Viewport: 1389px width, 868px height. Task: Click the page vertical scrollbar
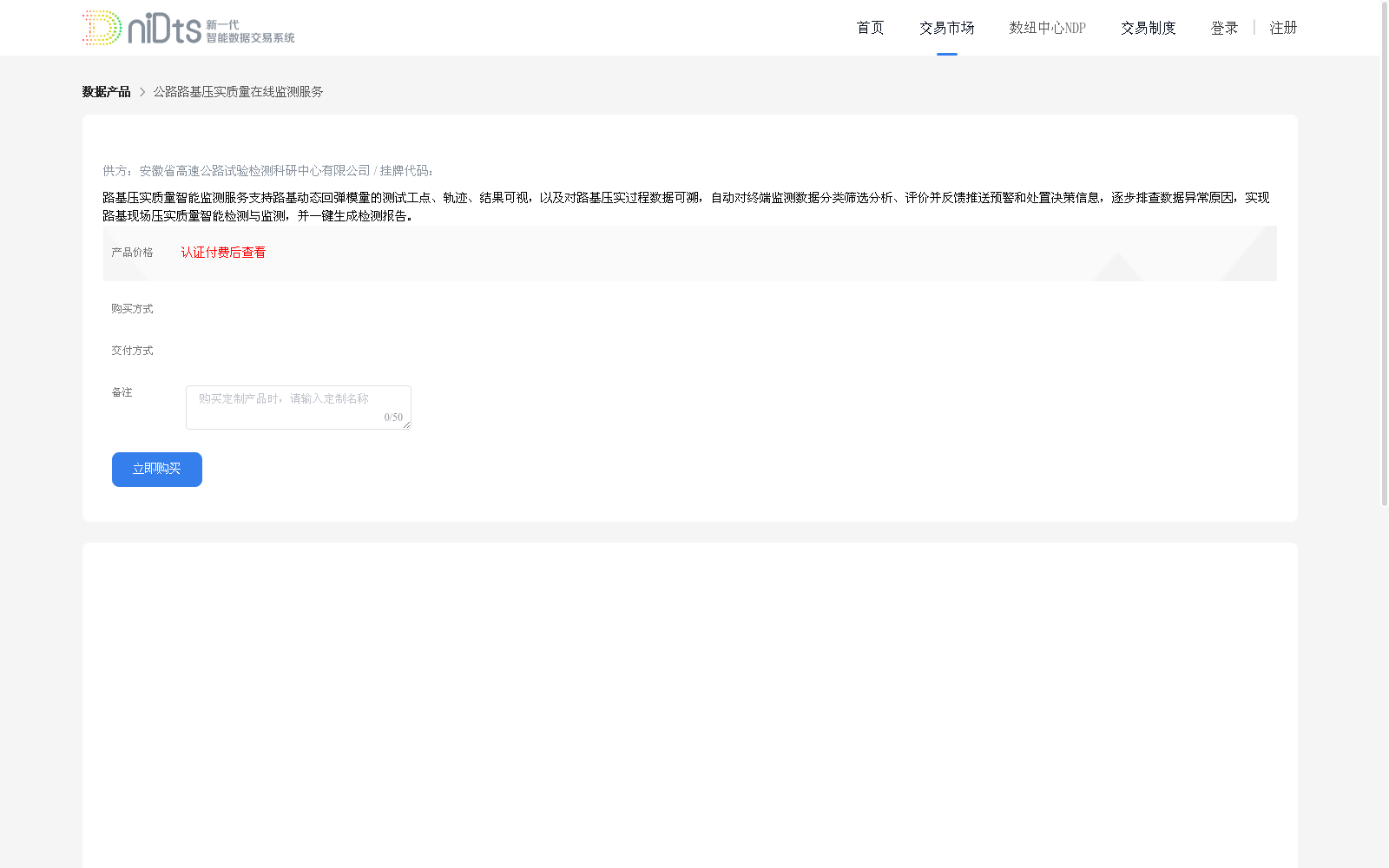[x=1385, y=253]
